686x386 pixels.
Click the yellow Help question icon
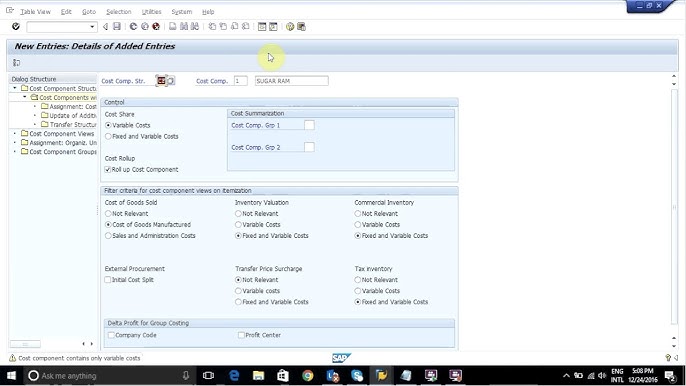point(290,27)
